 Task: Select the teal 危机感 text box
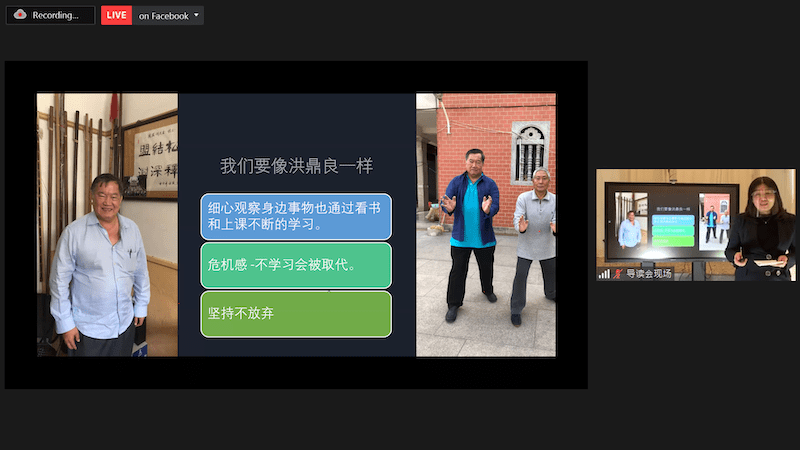coord(296,265)
